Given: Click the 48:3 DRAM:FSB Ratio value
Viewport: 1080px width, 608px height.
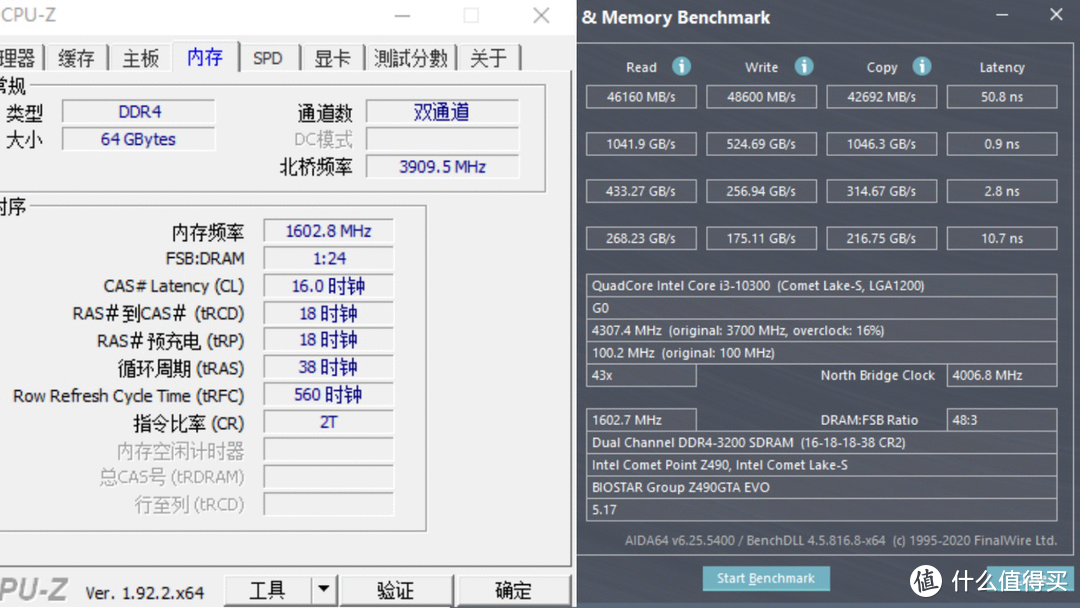Looking at the screenshot, I should pos(1001,420).
